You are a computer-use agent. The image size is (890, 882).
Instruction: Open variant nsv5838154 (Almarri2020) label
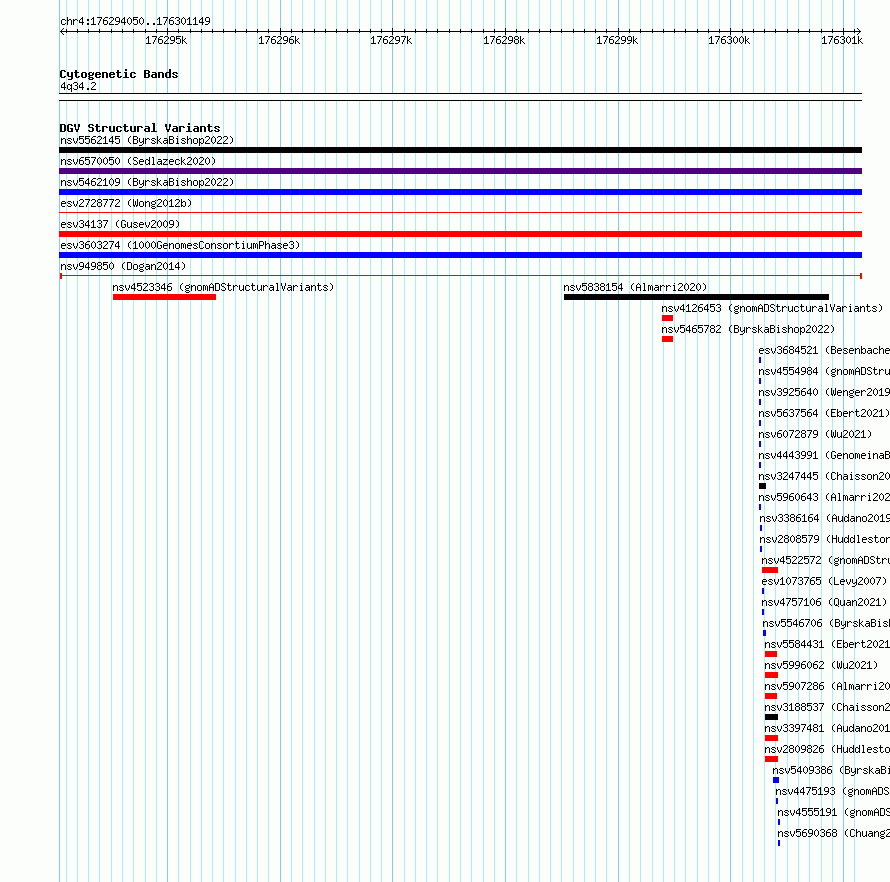(635, 287)
